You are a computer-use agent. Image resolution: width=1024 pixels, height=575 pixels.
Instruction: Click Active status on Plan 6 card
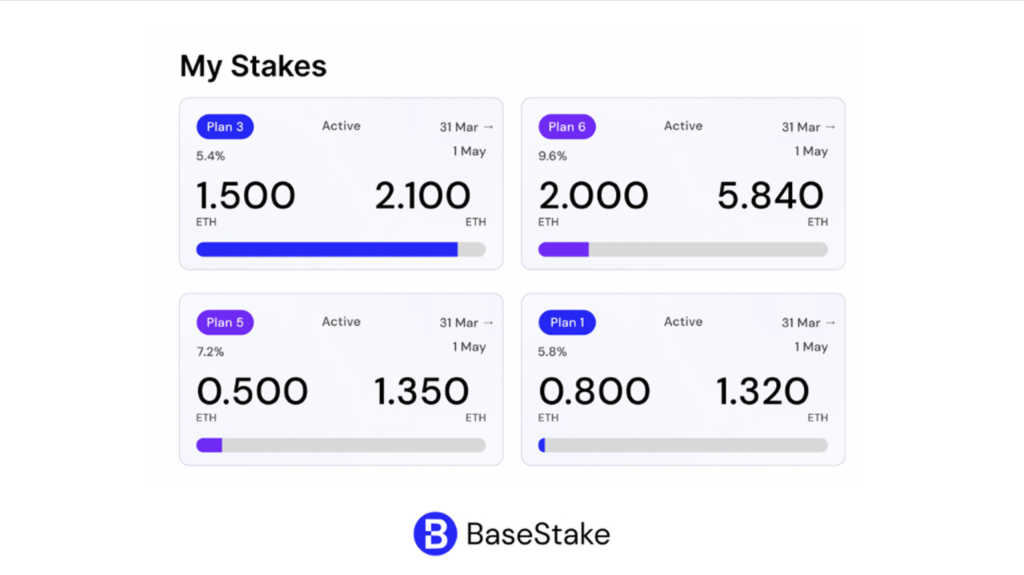683,126
